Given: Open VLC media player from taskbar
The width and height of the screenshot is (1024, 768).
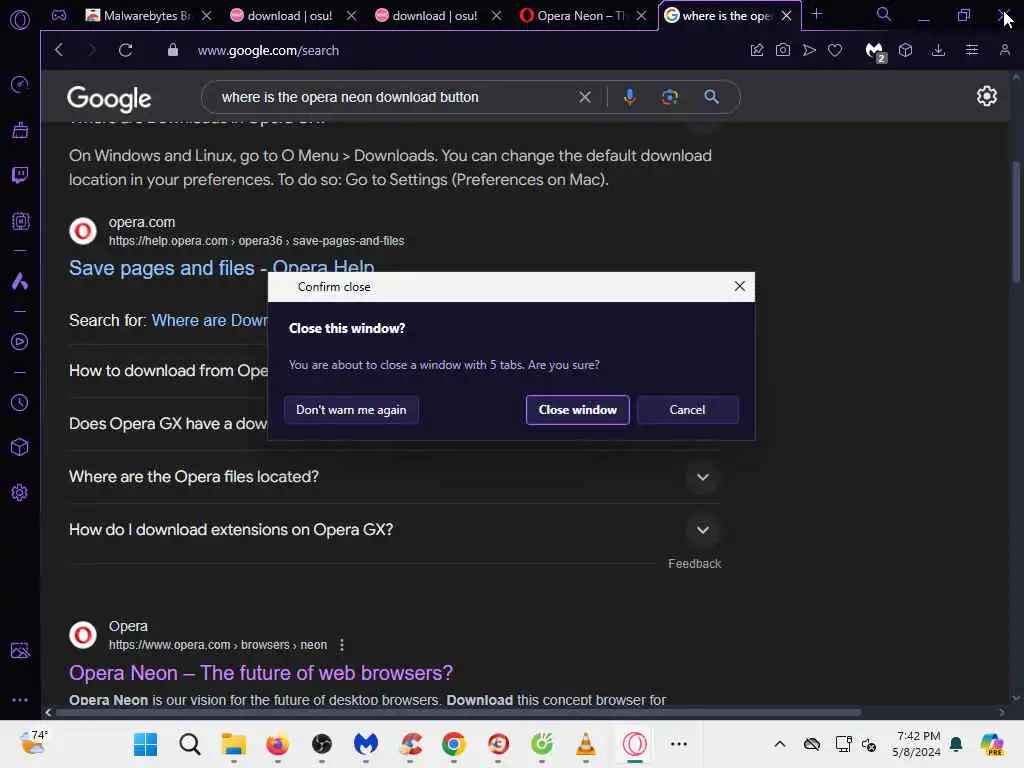Looking at the screenshot, I should pyautogui.click(x=585, y=744).
